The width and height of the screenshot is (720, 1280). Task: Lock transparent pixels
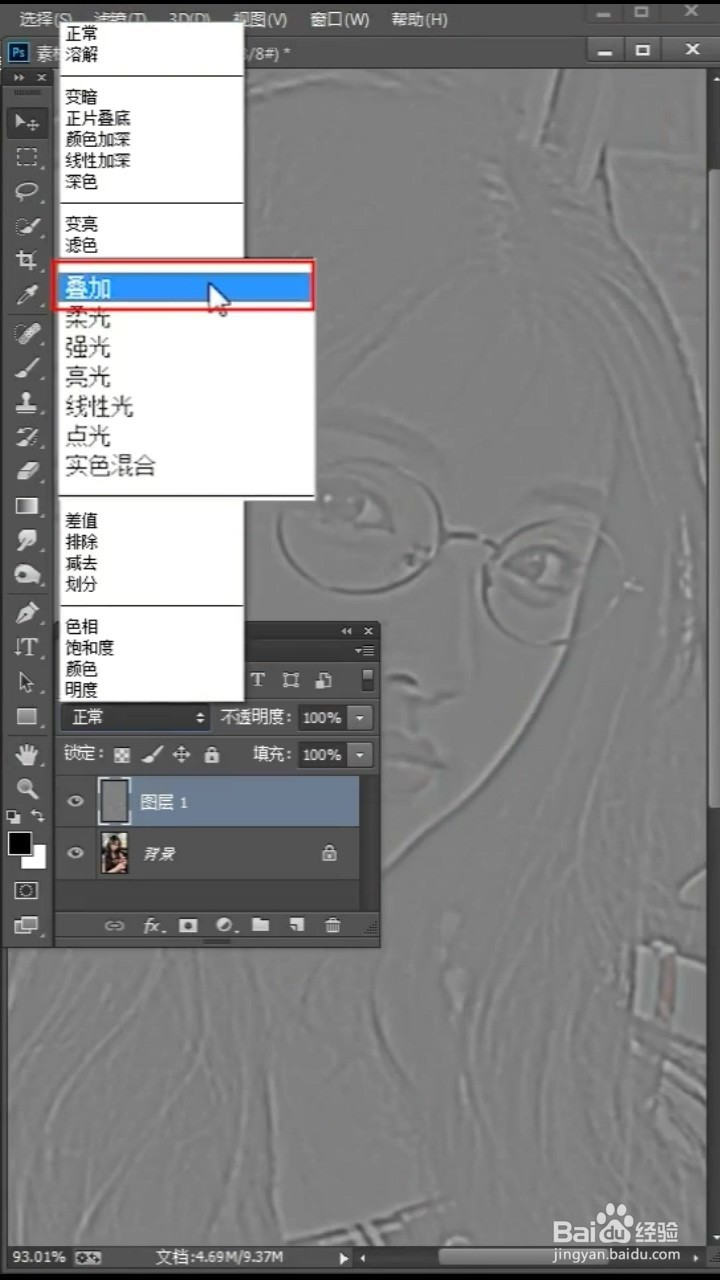(122, 755)
